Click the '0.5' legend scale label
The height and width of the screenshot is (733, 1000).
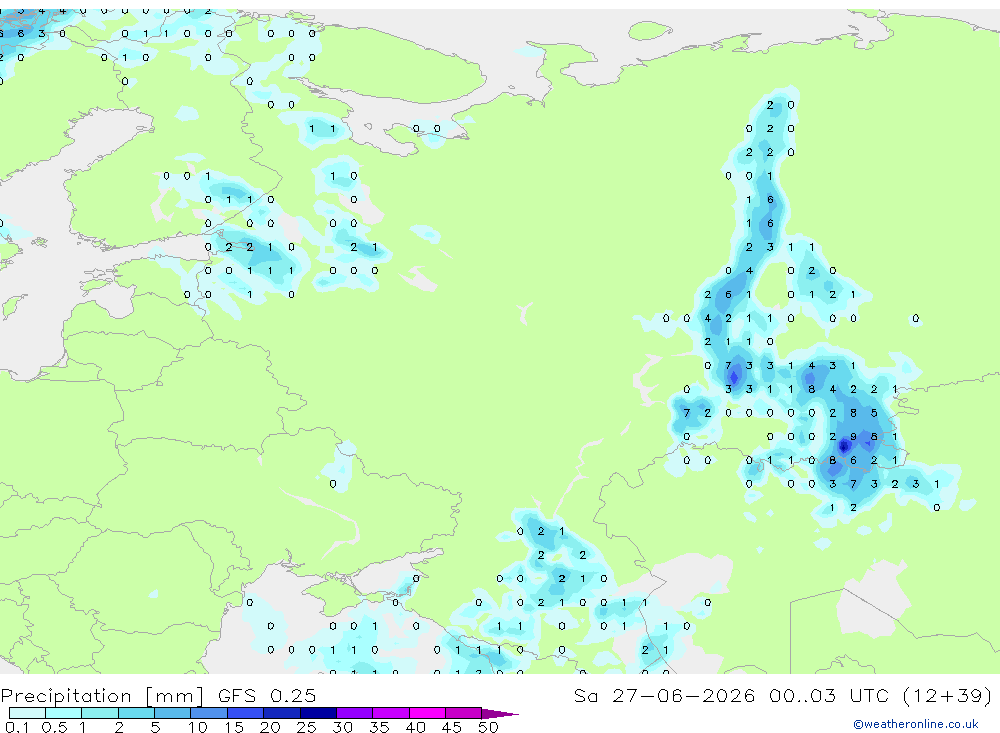(x=54, y=727)
